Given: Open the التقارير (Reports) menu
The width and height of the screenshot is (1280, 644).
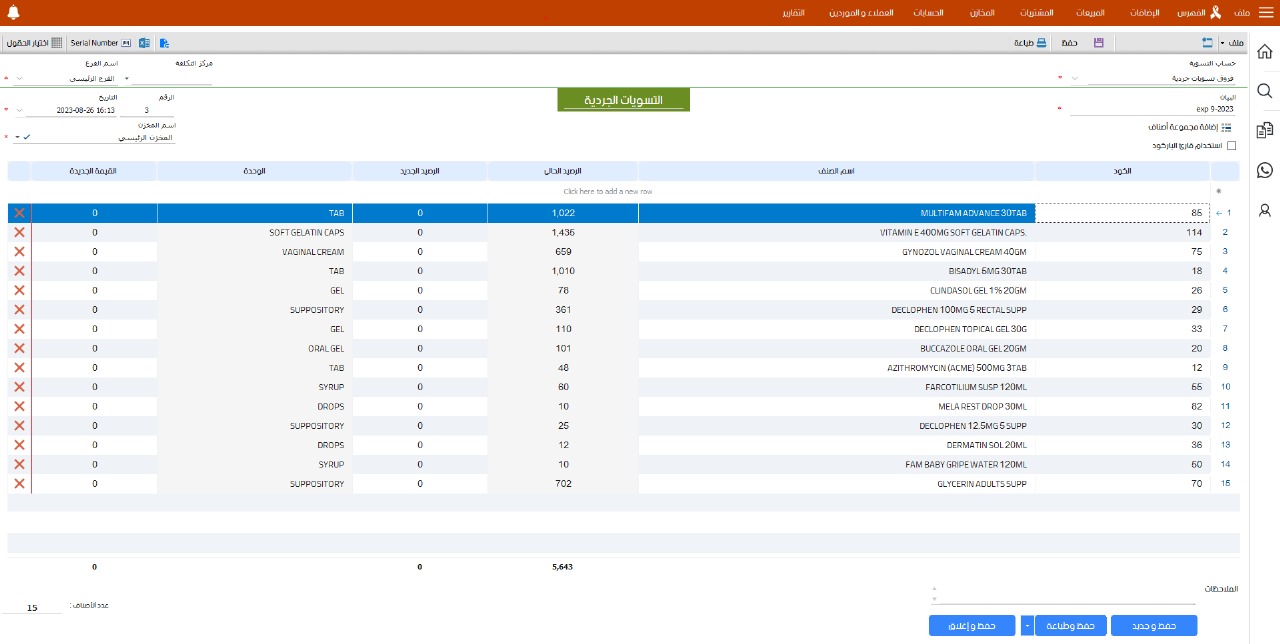Looking at the screenshot, I should (x=791, y=13).
